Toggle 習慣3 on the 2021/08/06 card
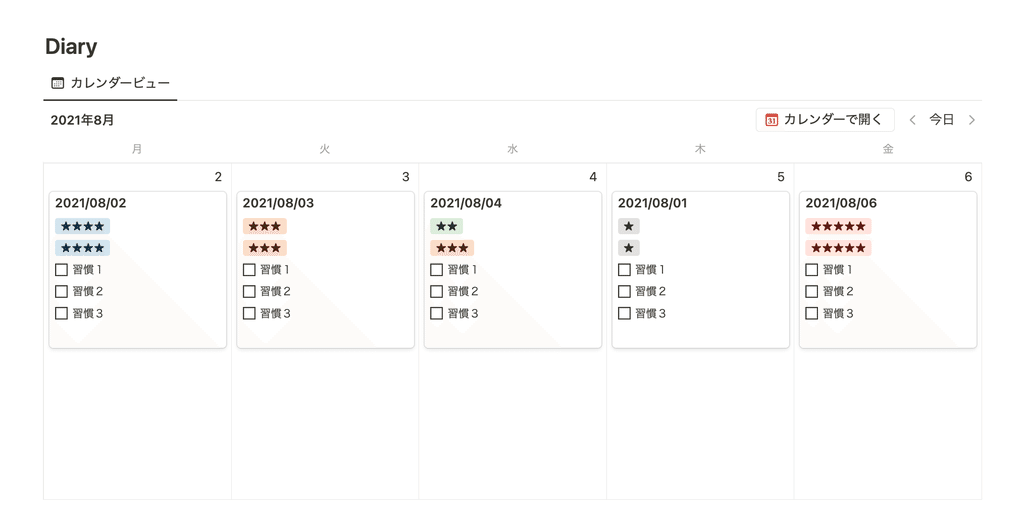Image resolution: width=1024 pixels, height=531 pixels. click(812, 314)
